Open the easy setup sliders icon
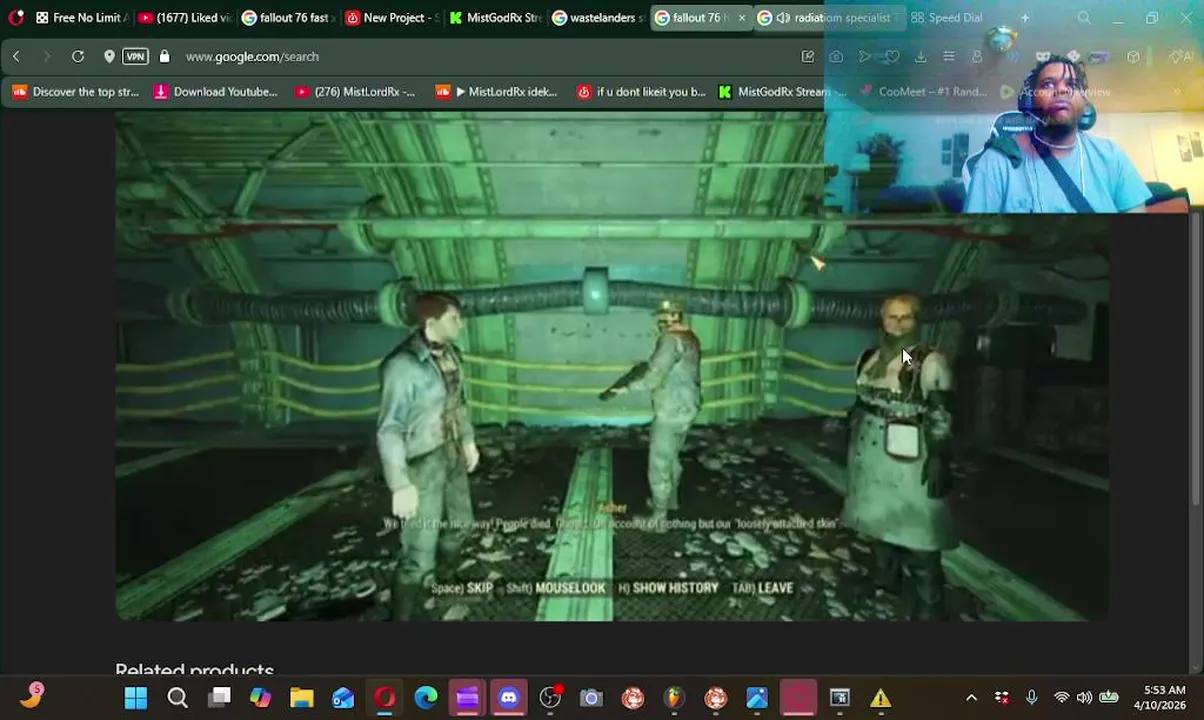 [949, 56]
